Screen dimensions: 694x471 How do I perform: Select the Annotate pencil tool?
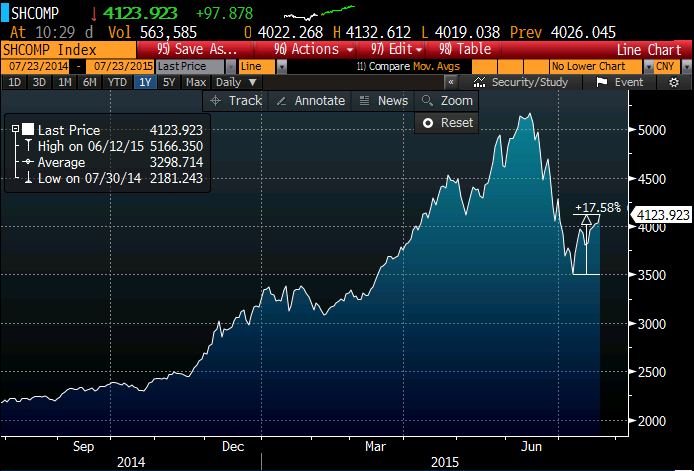point(310,100)
